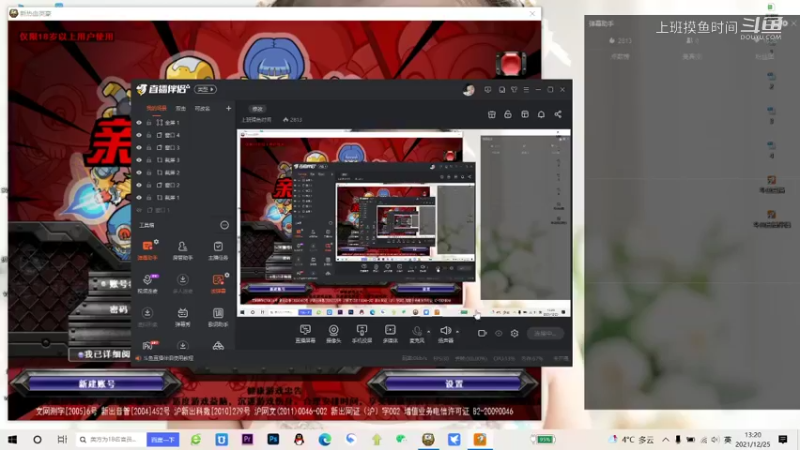
Task: Show hidden system tray icons chevron
Action: click(666, 439)
